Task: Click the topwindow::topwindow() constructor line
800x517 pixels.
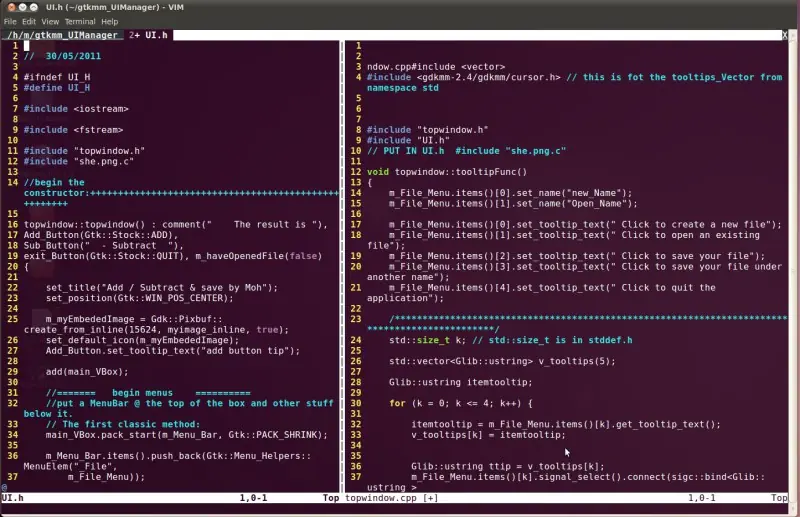Action: click(x=175, y=225)
